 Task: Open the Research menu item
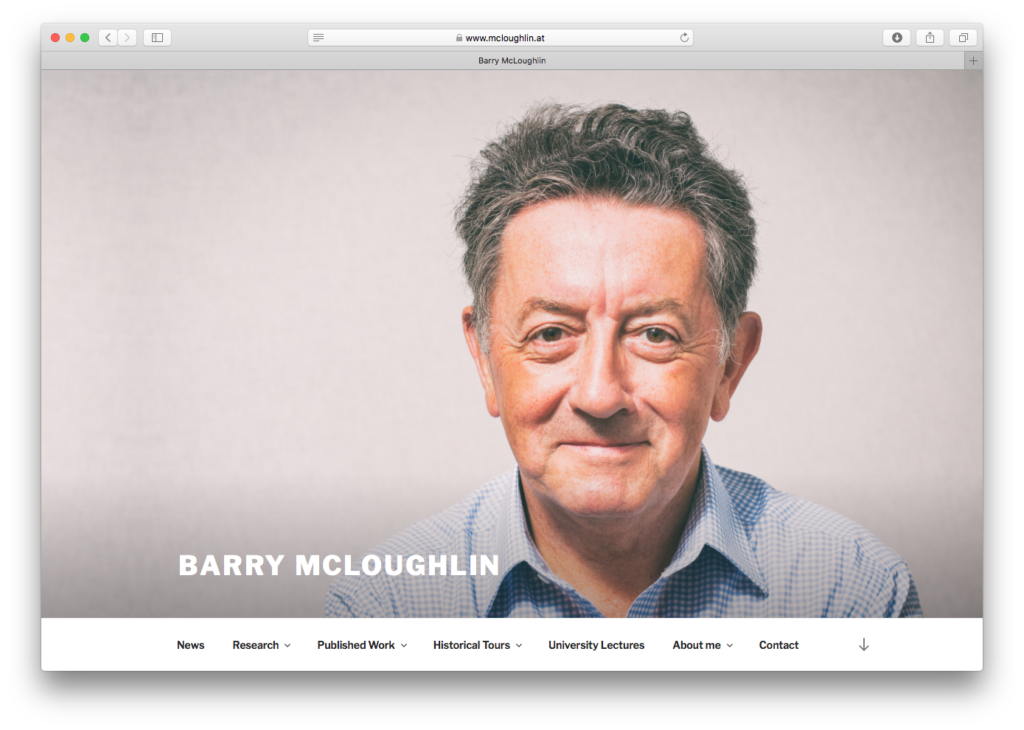pos(255,645)
